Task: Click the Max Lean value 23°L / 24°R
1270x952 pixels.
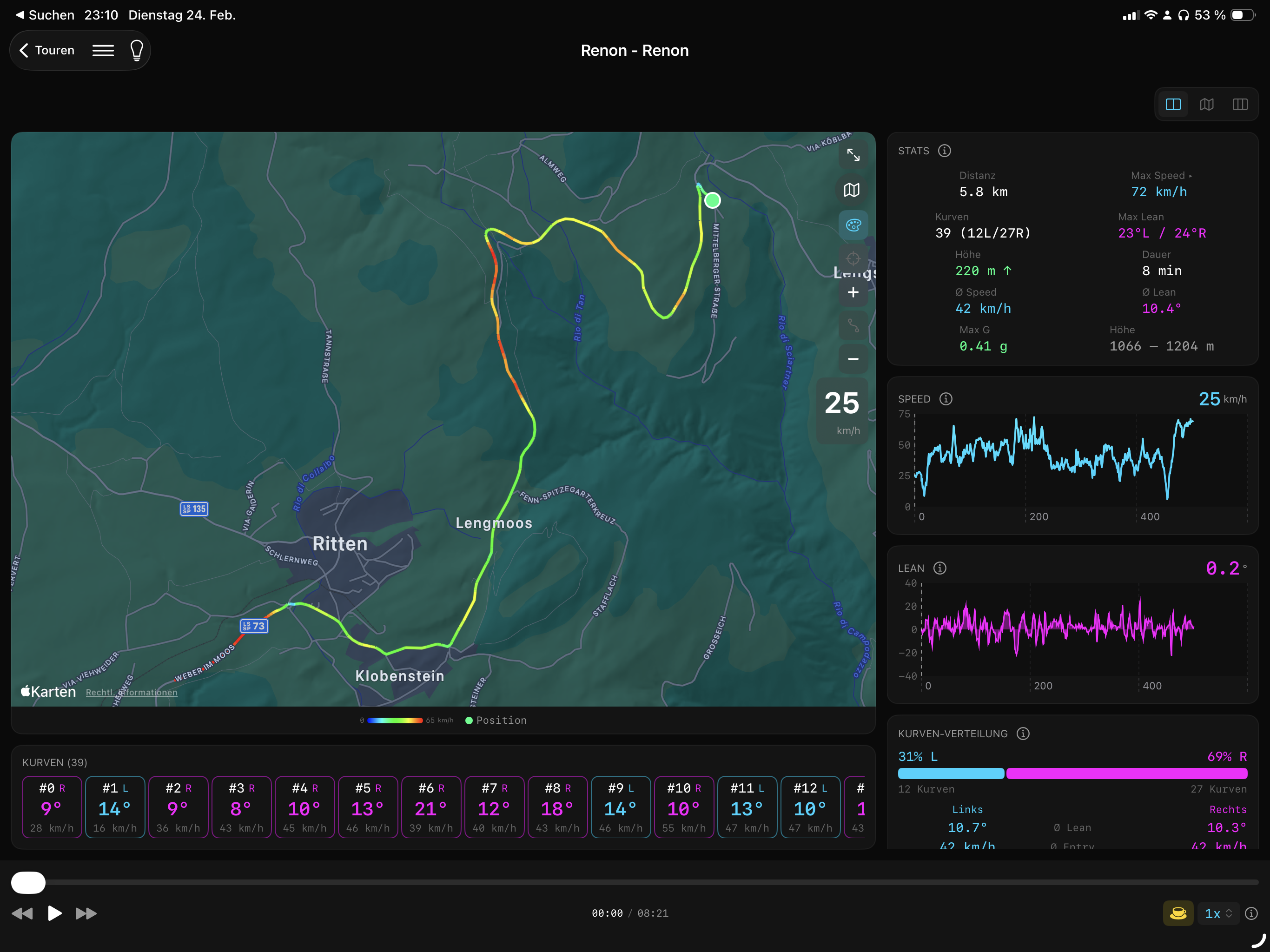Action: [x=1162, y=233]
